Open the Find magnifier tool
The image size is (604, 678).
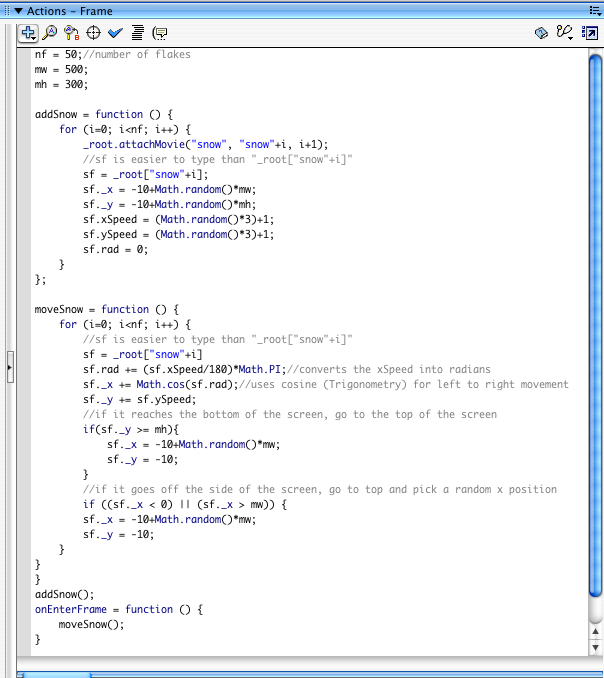50,33
